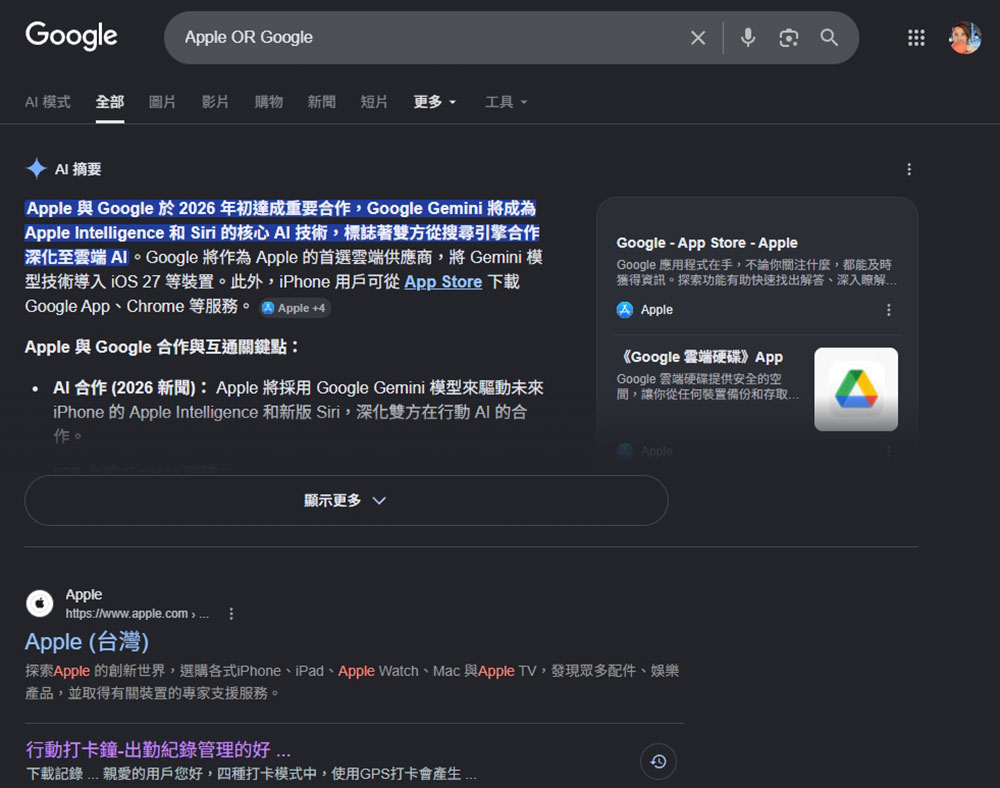Click the history clock icon button
Image resolution: width=1000 pixels, height=788 pixels.
[658, 761]
